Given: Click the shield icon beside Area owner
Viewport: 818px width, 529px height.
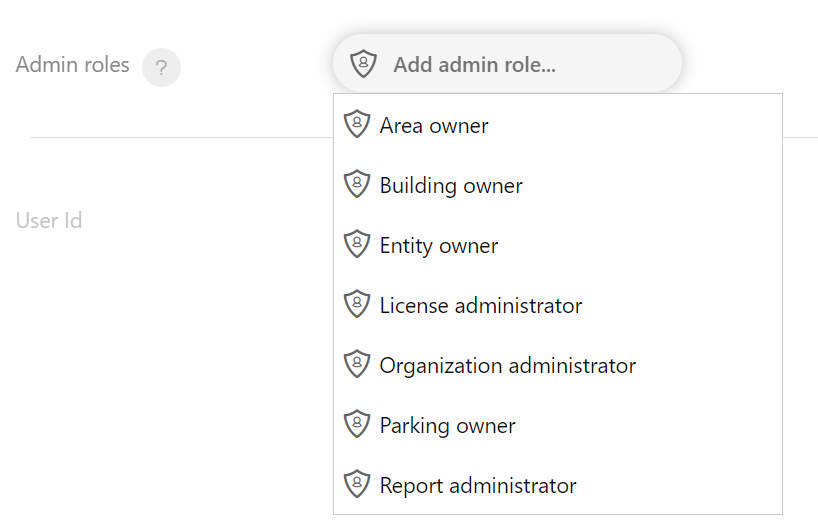Looking at the screenshot, I should pyautogui.click(x=357, y=124).
